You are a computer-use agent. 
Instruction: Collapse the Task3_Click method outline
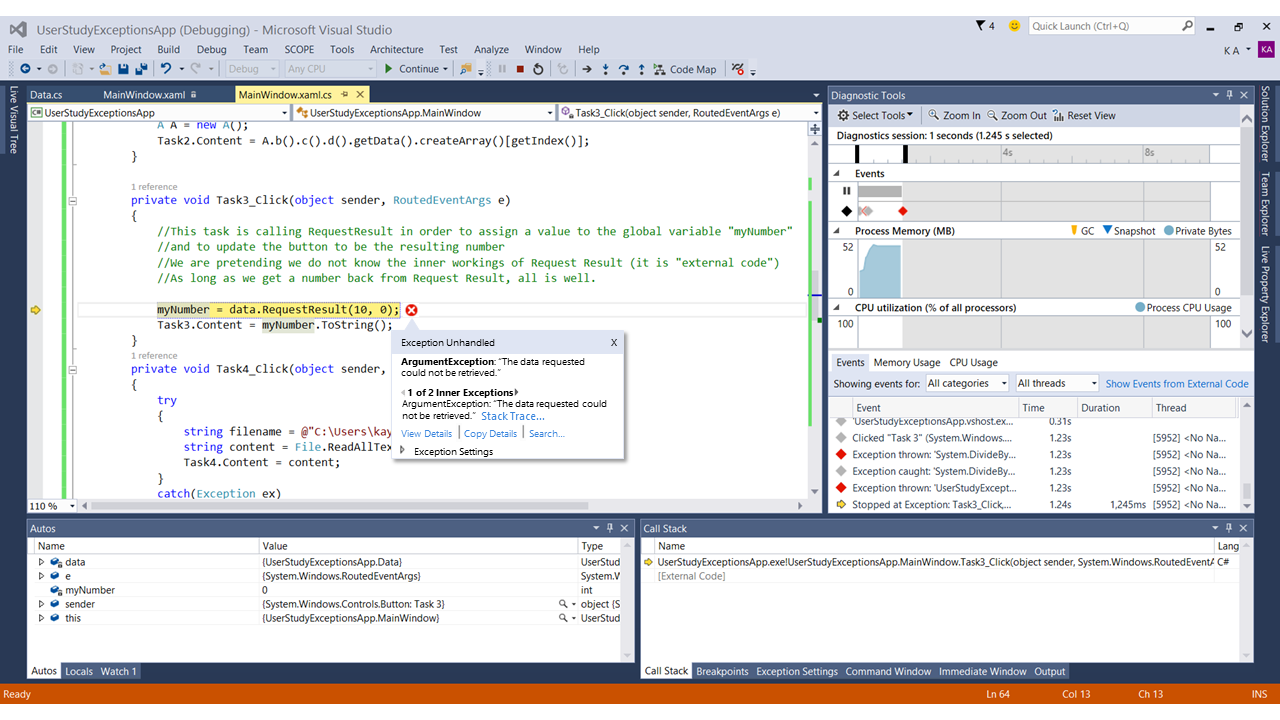[72, 201]
